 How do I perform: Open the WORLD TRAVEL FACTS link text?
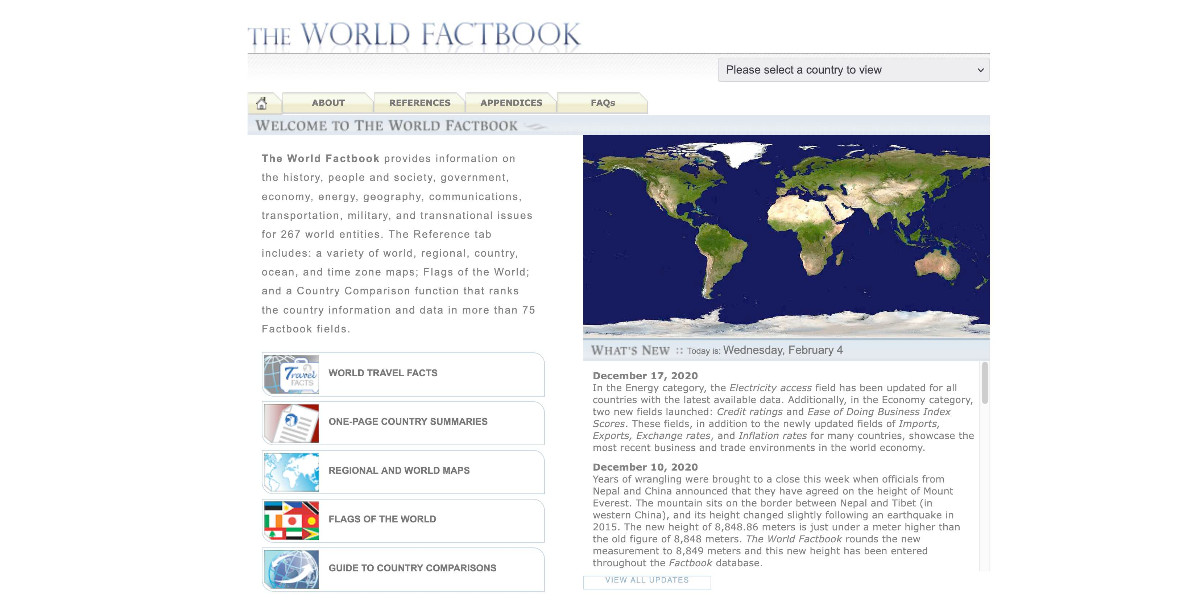[x=381, y=374]
